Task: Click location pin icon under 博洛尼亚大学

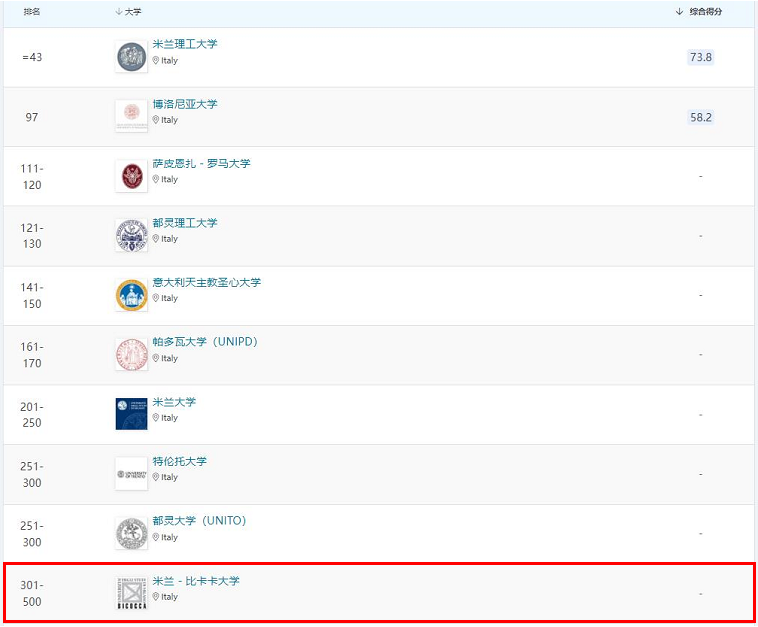Action: click(156, 119)
